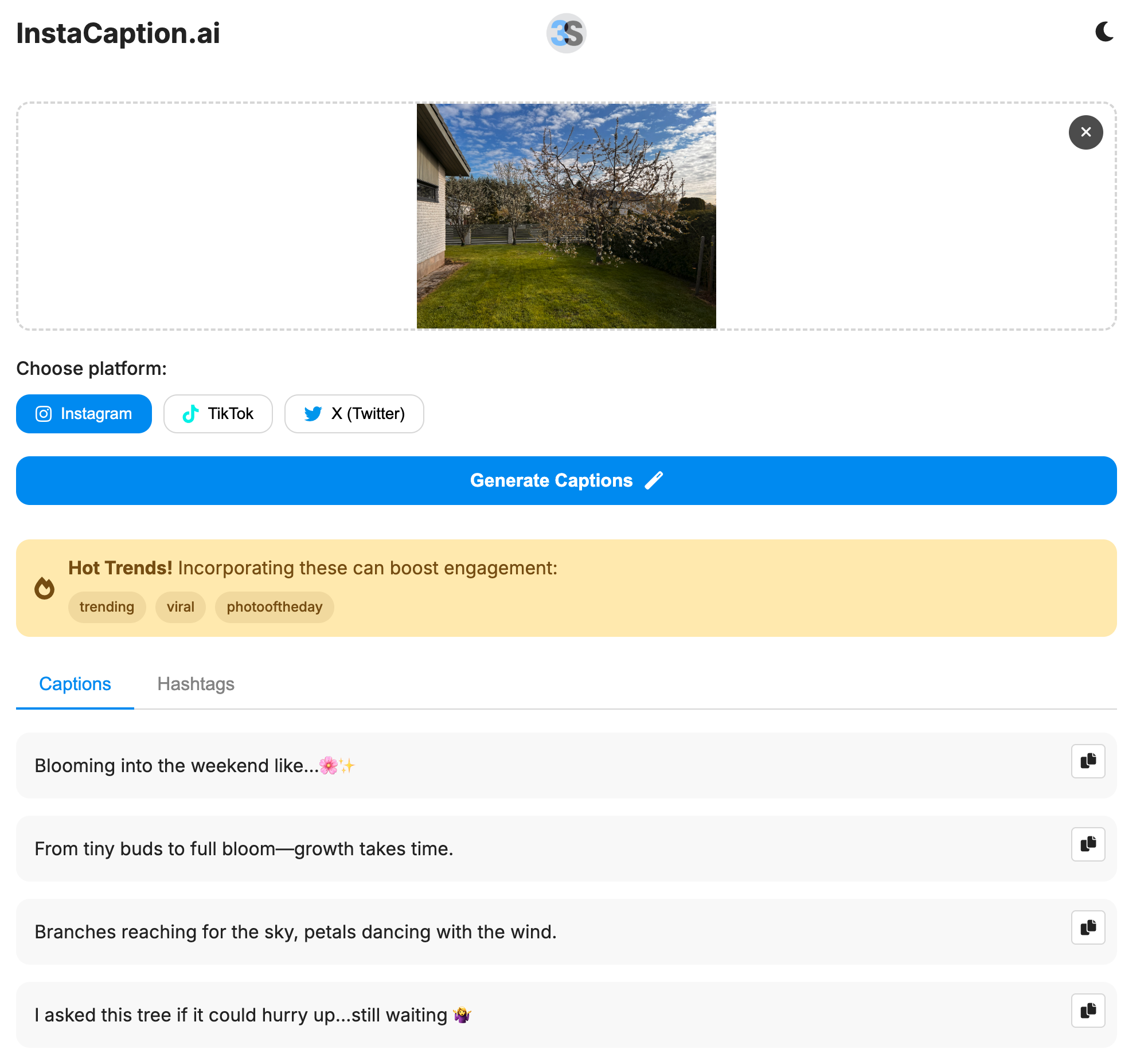The width and height of the screenshot is (1148, 1057).
Task: Click the 3S logo avatar
Action: (566, 33)
